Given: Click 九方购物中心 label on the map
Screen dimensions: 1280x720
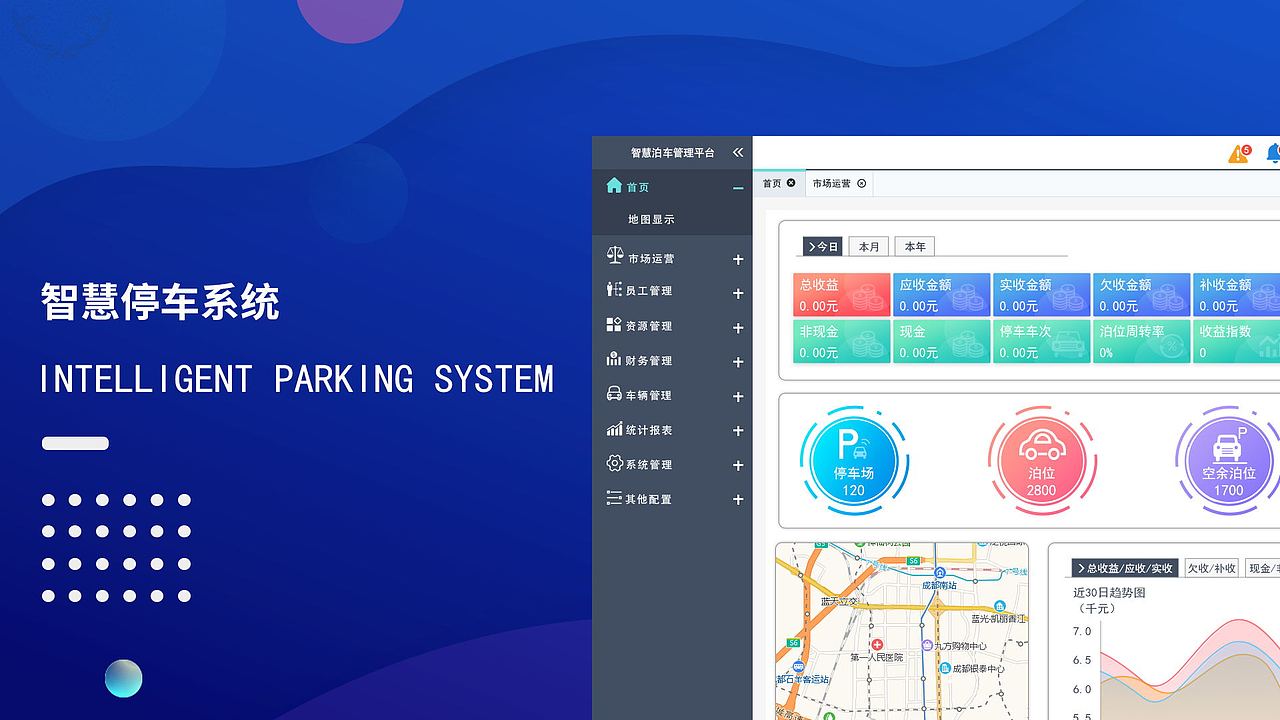Looking at the screenshot, I should tap(960, 645).
